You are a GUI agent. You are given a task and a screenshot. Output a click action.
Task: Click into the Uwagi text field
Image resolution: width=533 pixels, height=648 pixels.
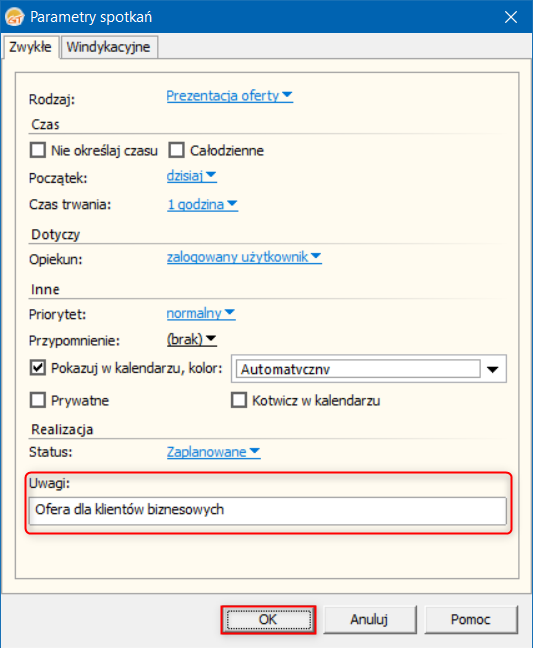point(268,511)
